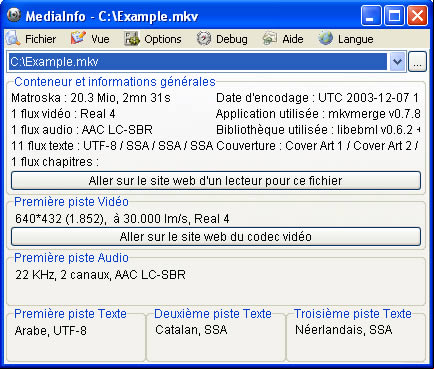Click "Deuxième piste Texte" heading
This screenshot has height=369, width=434.
pyautogui.click(x=213, y=314)
